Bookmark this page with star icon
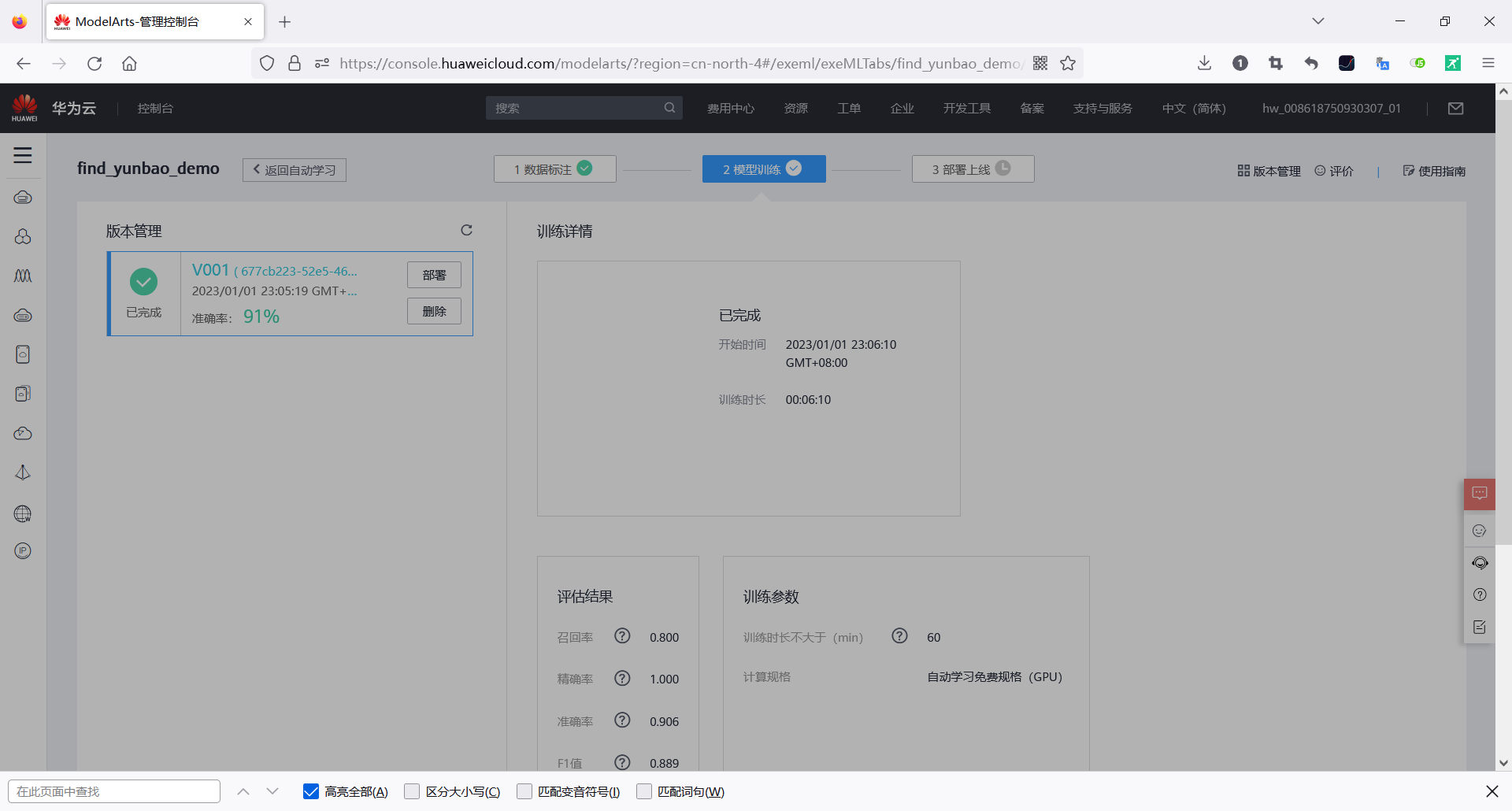Image resolution: width=1512 pixels, height=811 pixels. 1068,63
